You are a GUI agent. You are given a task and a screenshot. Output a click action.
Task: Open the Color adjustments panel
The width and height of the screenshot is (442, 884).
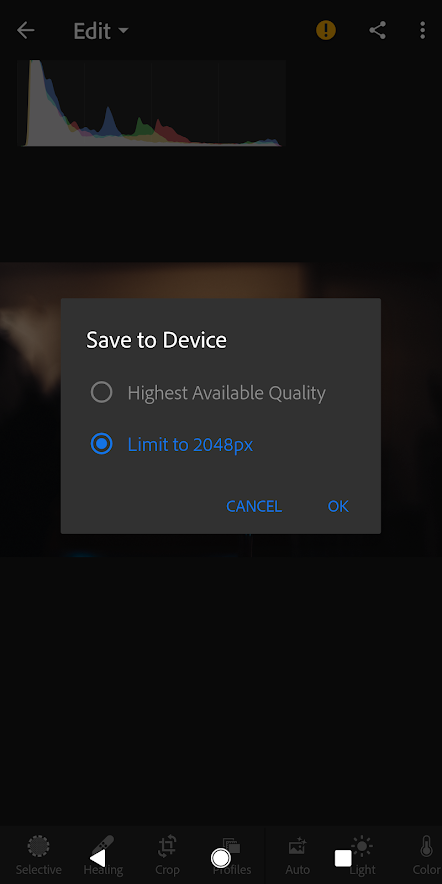(427, 855)
